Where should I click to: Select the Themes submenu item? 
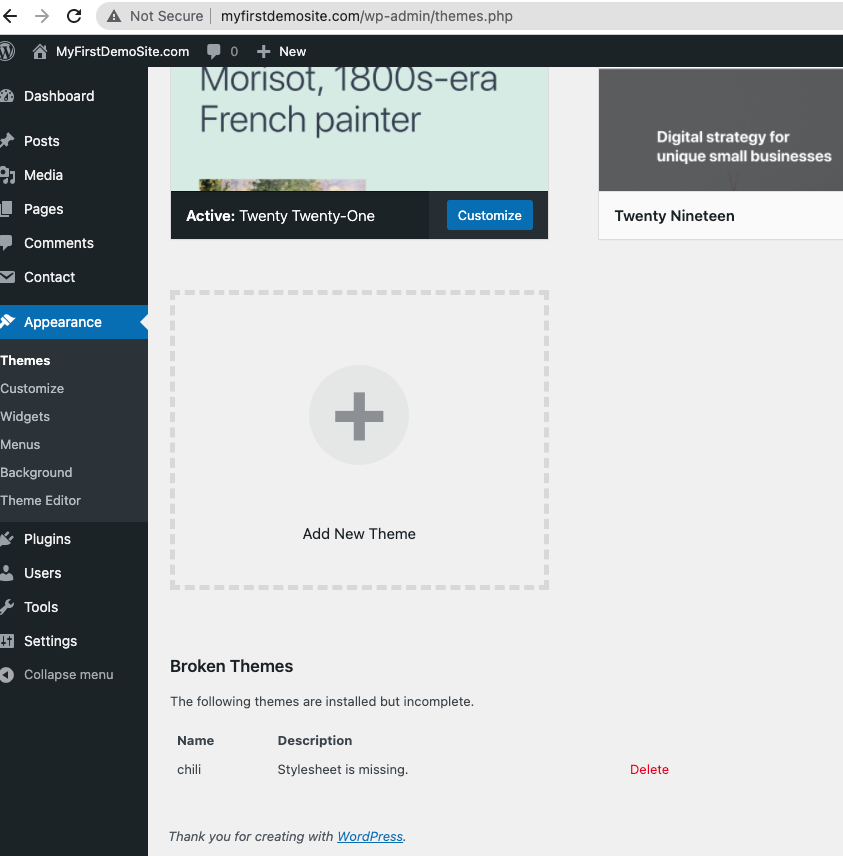tap(25, 360)
